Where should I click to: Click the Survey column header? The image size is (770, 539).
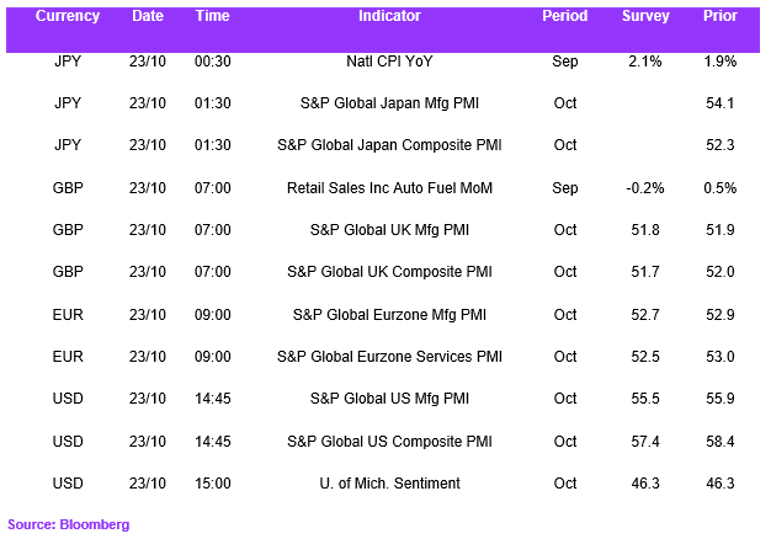click(645, 16)
